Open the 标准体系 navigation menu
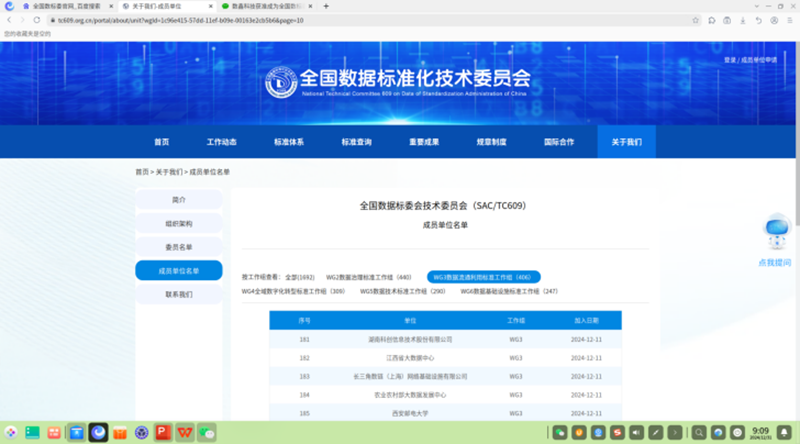The width and height of the screenshot is (800, 444). click(x=289, y=142)
